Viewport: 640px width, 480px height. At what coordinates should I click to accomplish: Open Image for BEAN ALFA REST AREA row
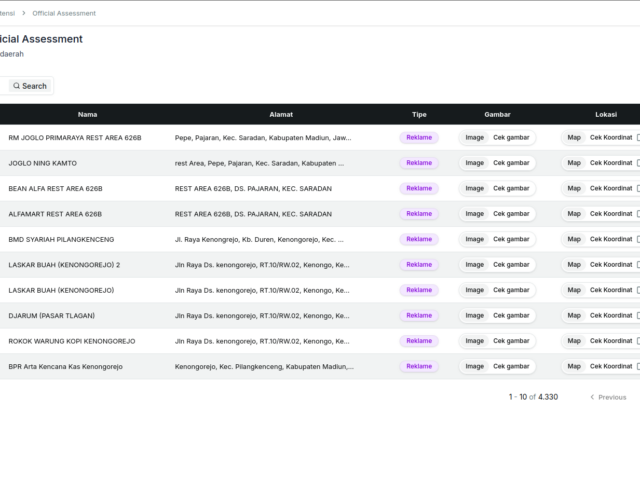474,188
